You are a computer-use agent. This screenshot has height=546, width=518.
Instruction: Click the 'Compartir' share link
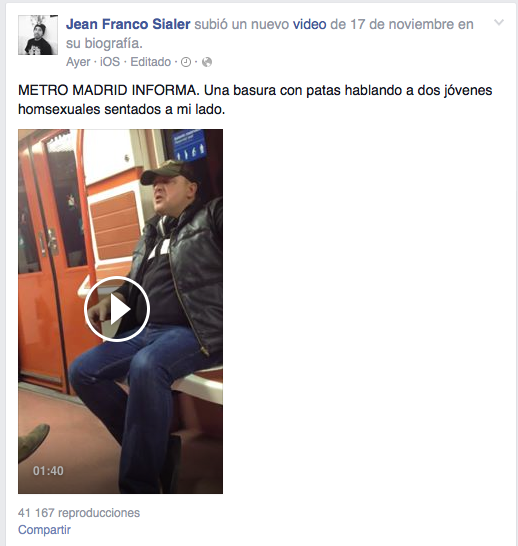click(x=44, y=530)
